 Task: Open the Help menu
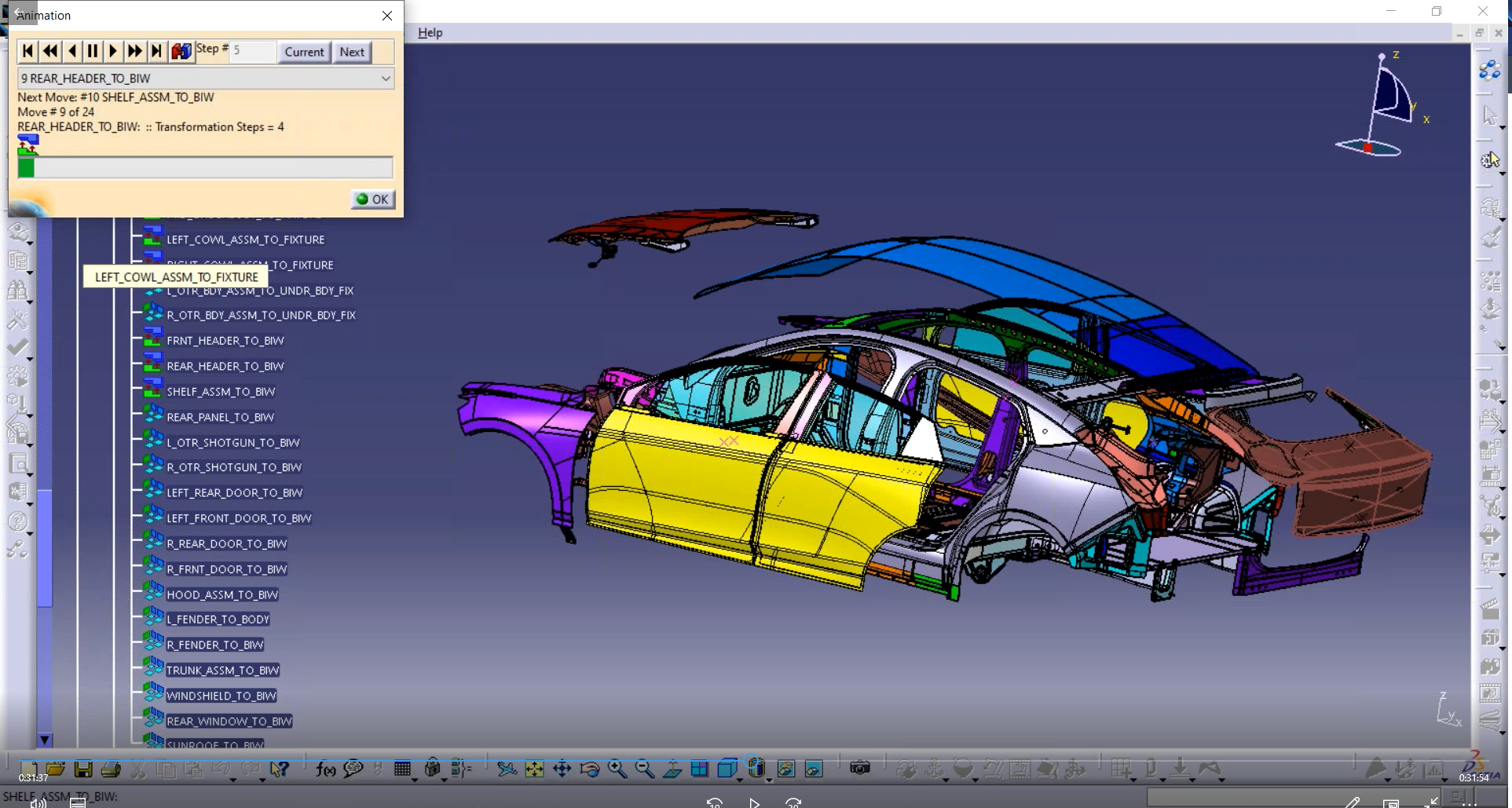click(x=430, y=33)
